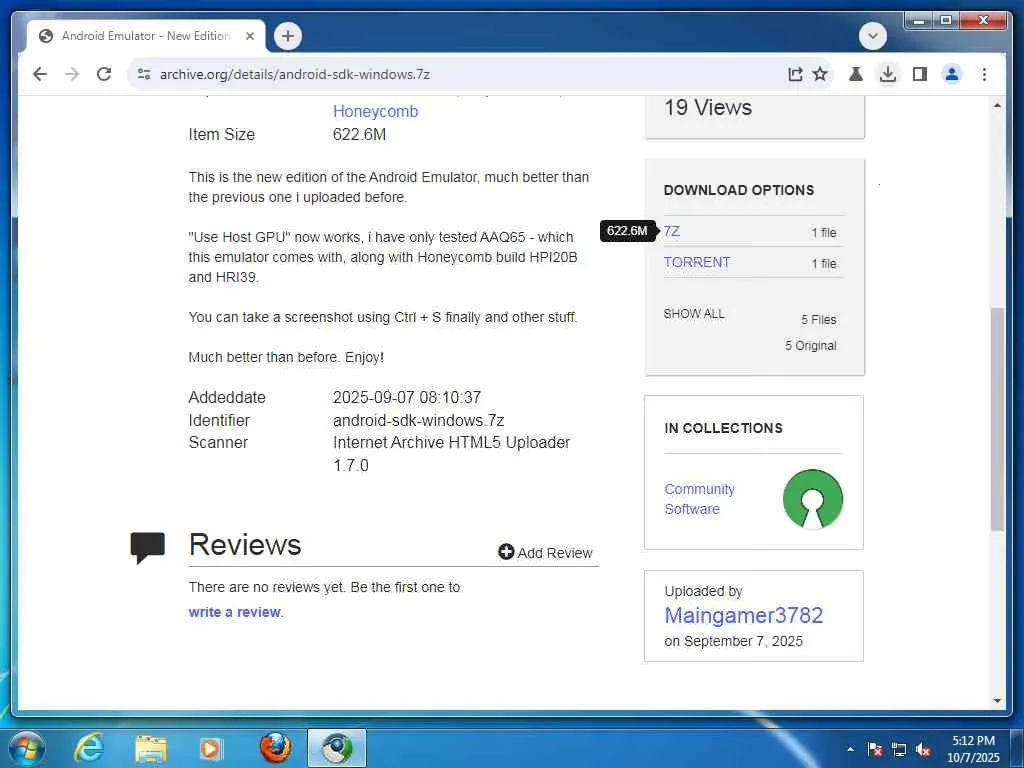Open uploader Maingamer3782 profile

pos(744,615)
